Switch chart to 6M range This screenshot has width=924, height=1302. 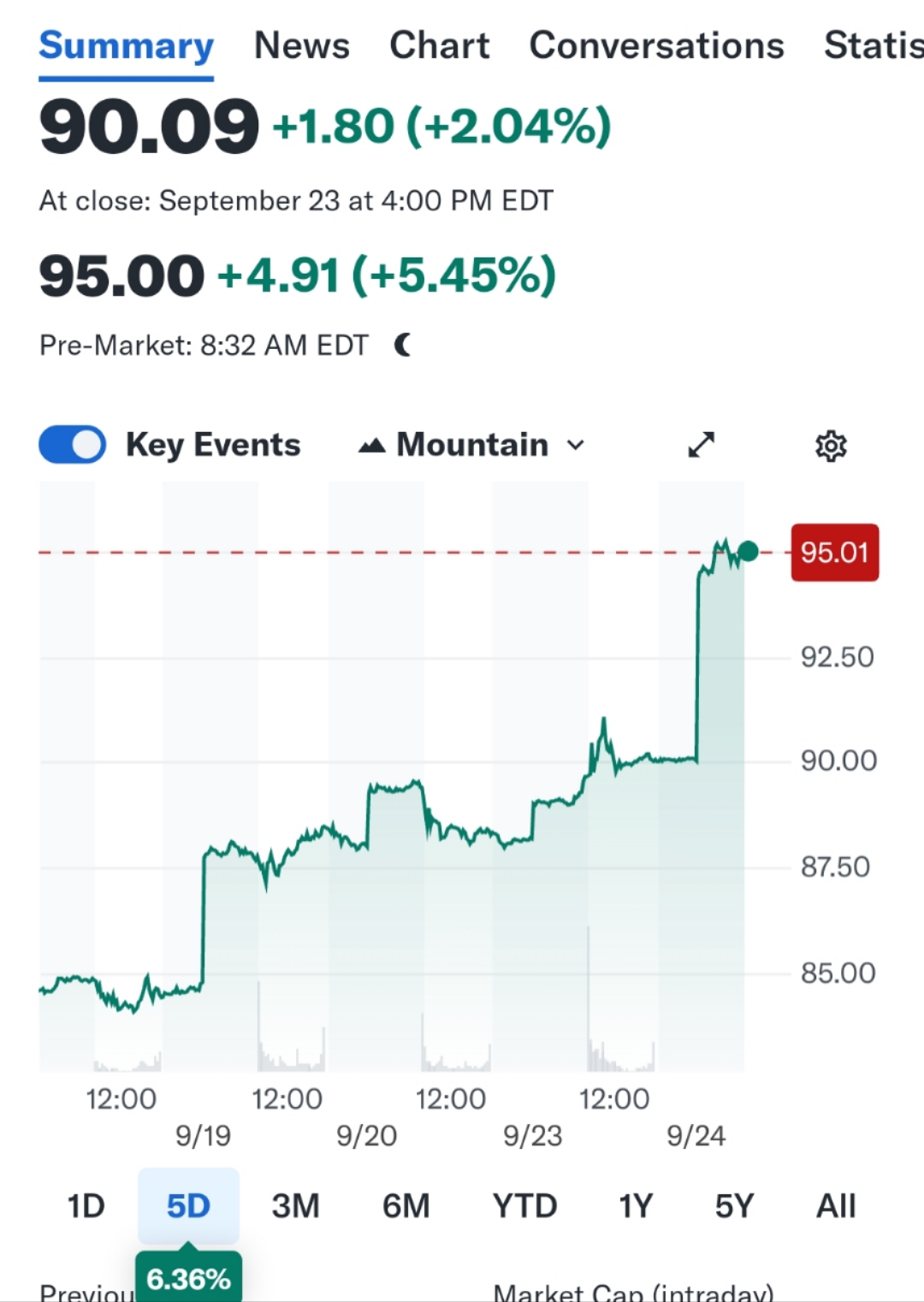(x=406, y=1206)
